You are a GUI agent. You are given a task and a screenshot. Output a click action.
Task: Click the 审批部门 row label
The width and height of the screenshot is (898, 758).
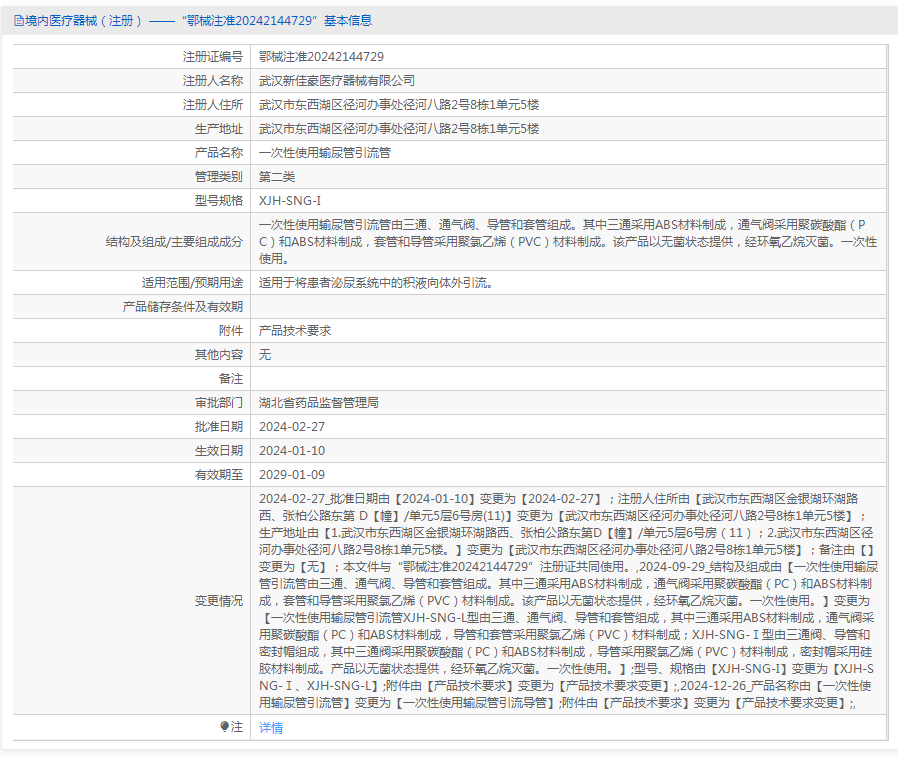219,403
